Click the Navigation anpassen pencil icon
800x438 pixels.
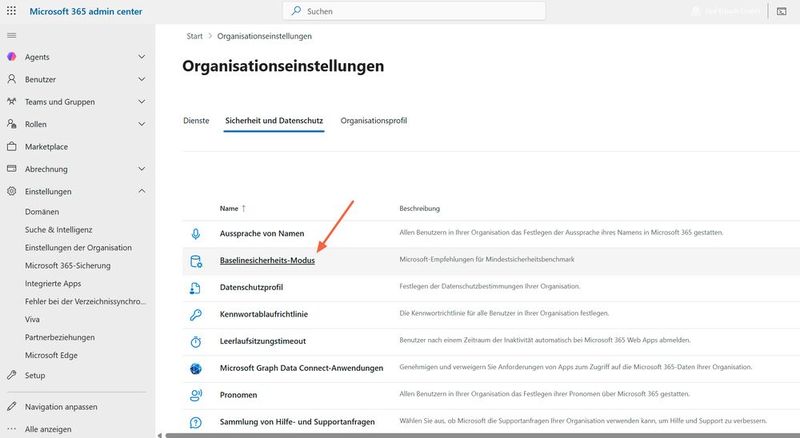click(11, 407)
